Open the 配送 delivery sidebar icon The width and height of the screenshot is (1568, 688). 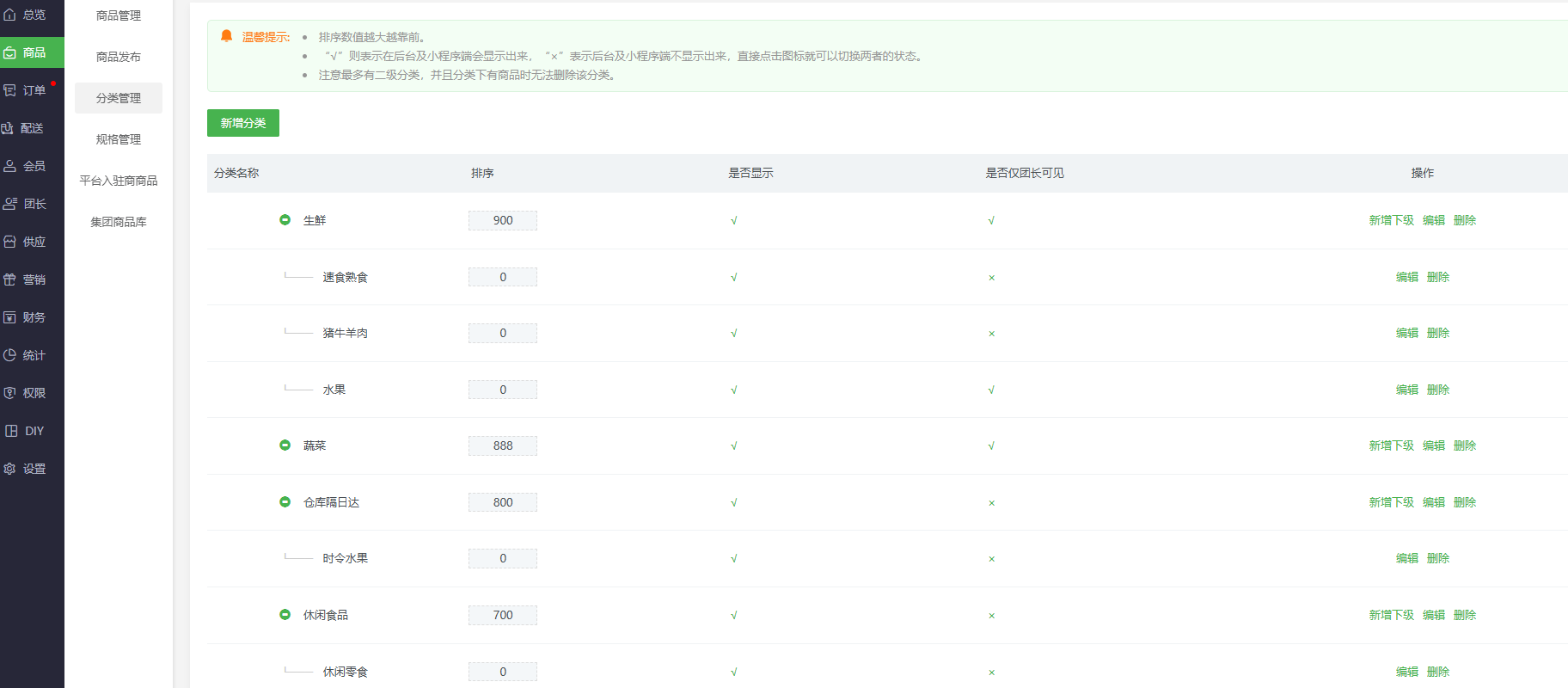coord(8,128)
